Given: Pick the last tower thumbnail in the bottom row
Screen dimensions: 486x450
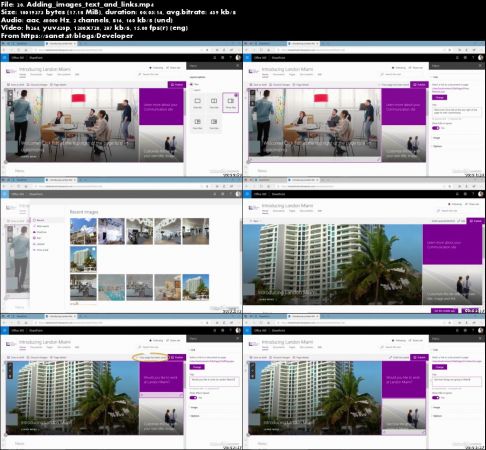Looking at the screenshot, I should 196,287.
